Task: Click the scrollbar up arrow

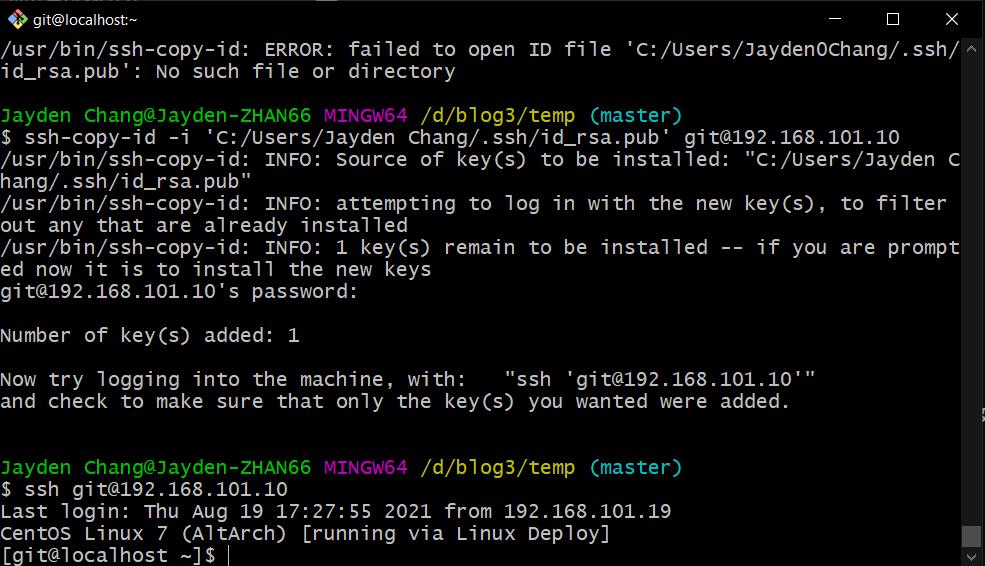Action: coord(971,48)
